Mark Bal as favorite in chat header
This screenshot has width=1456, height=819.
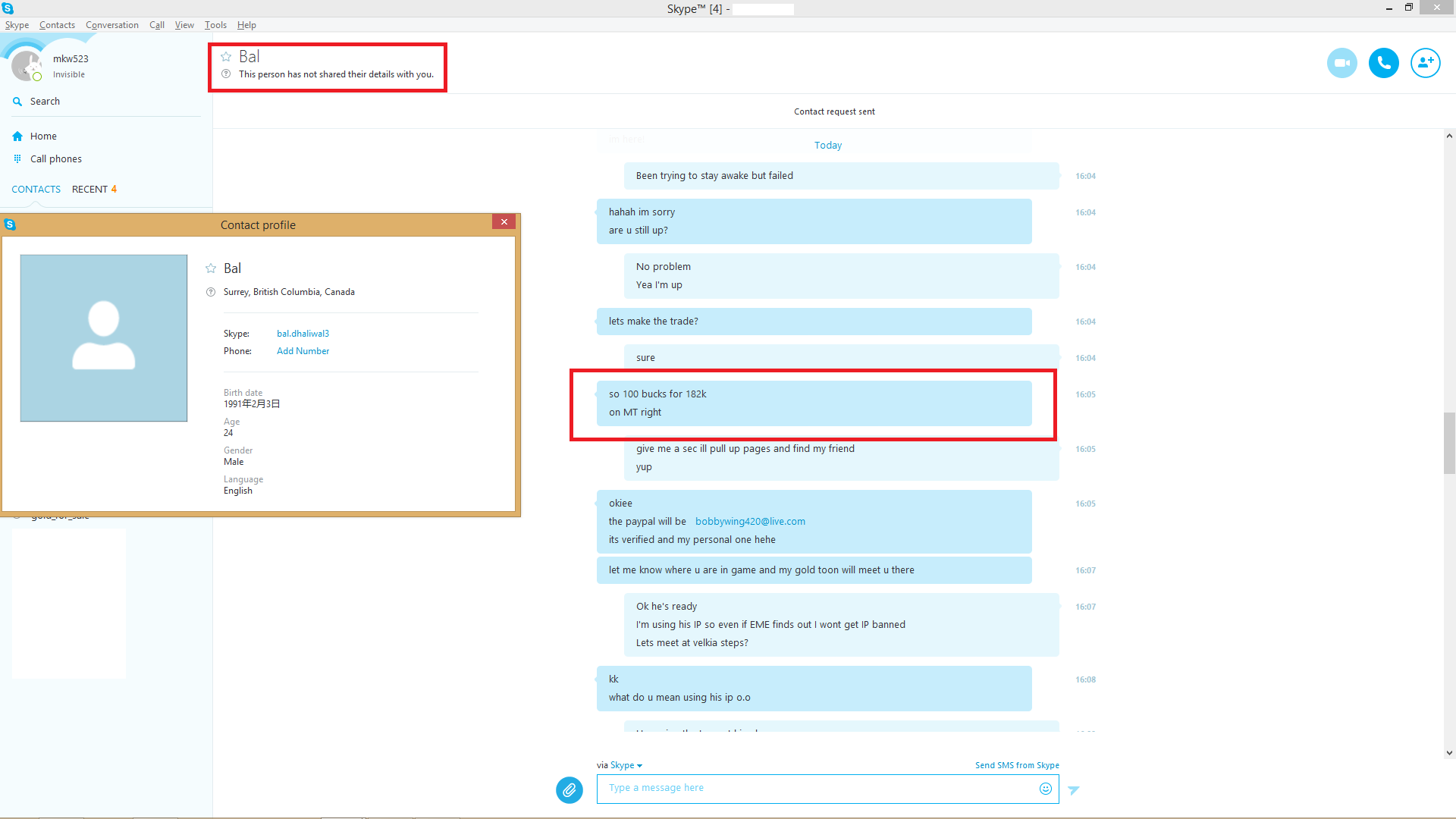coord(226,57)
